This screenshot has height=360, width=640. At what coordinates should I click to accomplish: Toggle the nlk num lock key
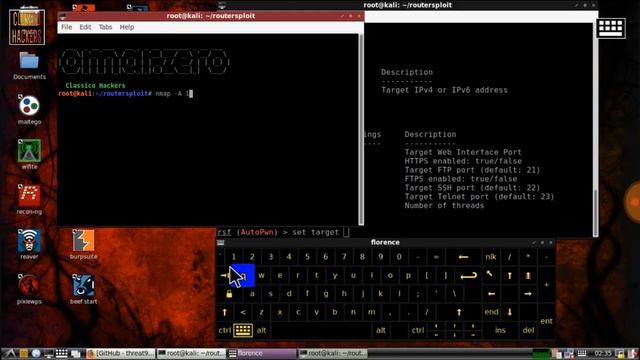491,257
